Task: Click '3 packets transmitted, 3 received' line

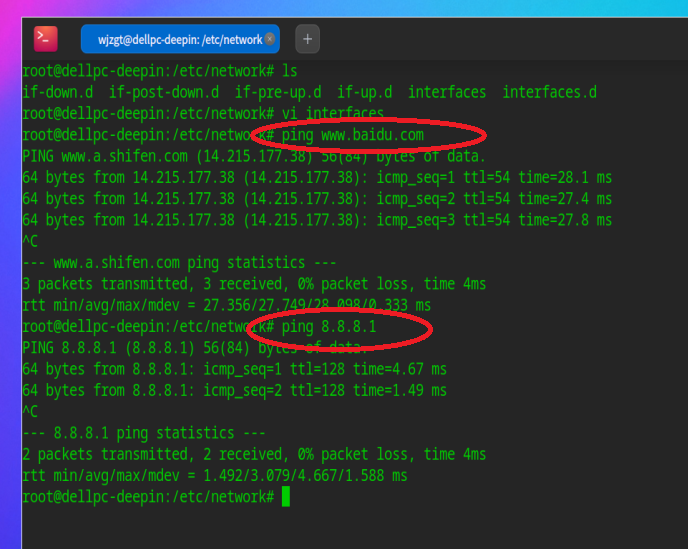Action: (254, 284)
